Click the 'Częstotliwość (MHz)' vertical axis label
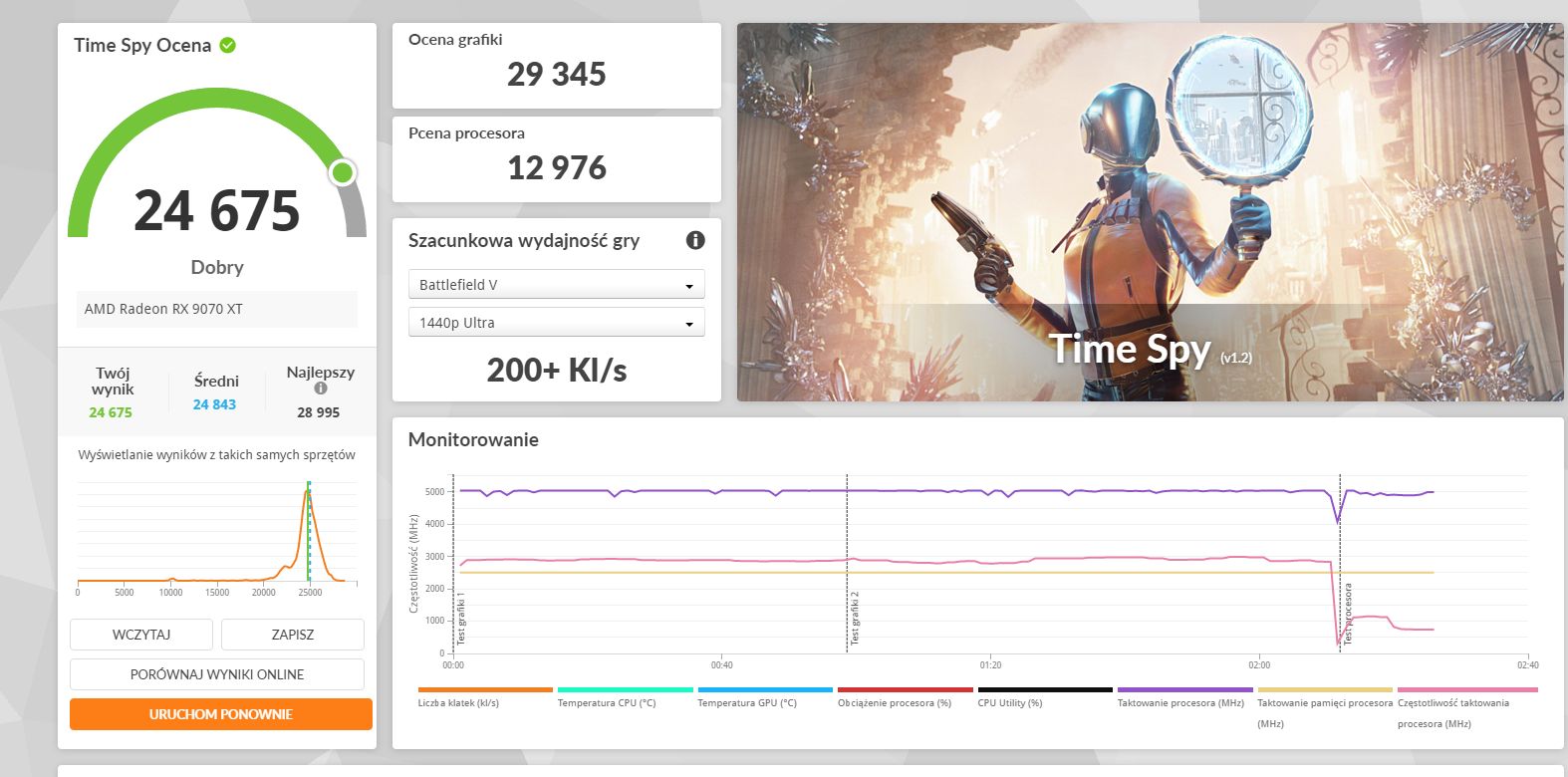The width and height of the screenshot is (1568, 777). [413, 564]
